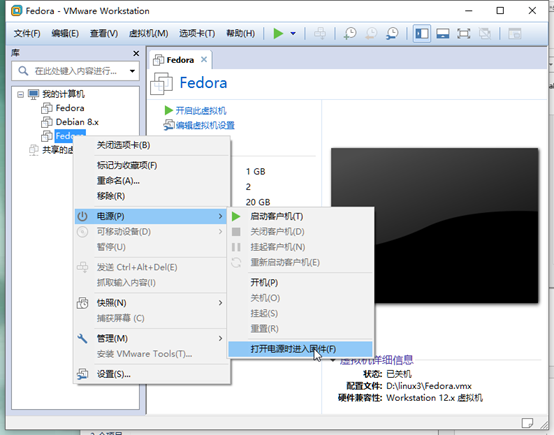Click the console view toolbar icon at far right
This screenshot has width=554, height=435.
click(515, 34)
